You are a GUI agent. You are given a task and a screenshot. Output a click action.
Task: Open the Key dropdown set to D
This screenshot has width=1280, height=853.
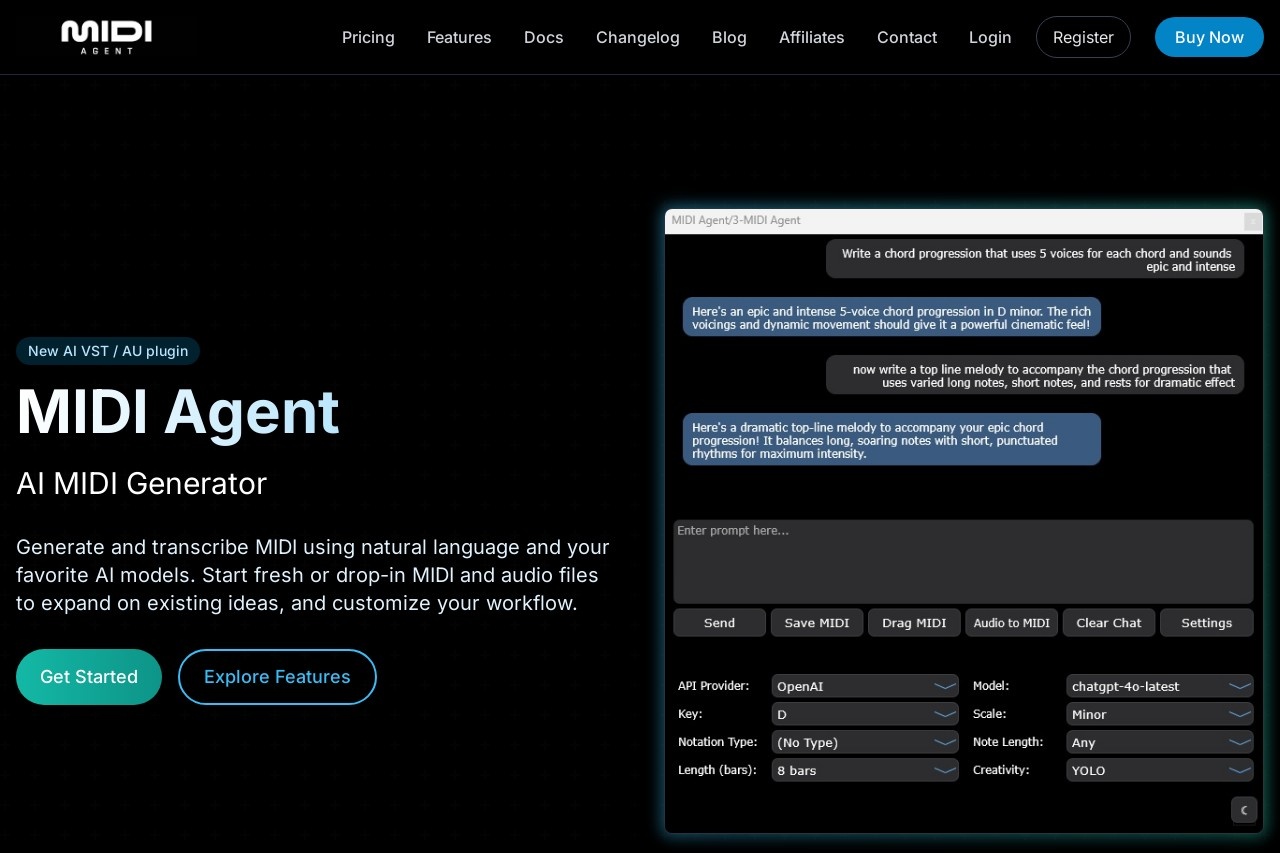pyautogui.click(x=865, y=714)
